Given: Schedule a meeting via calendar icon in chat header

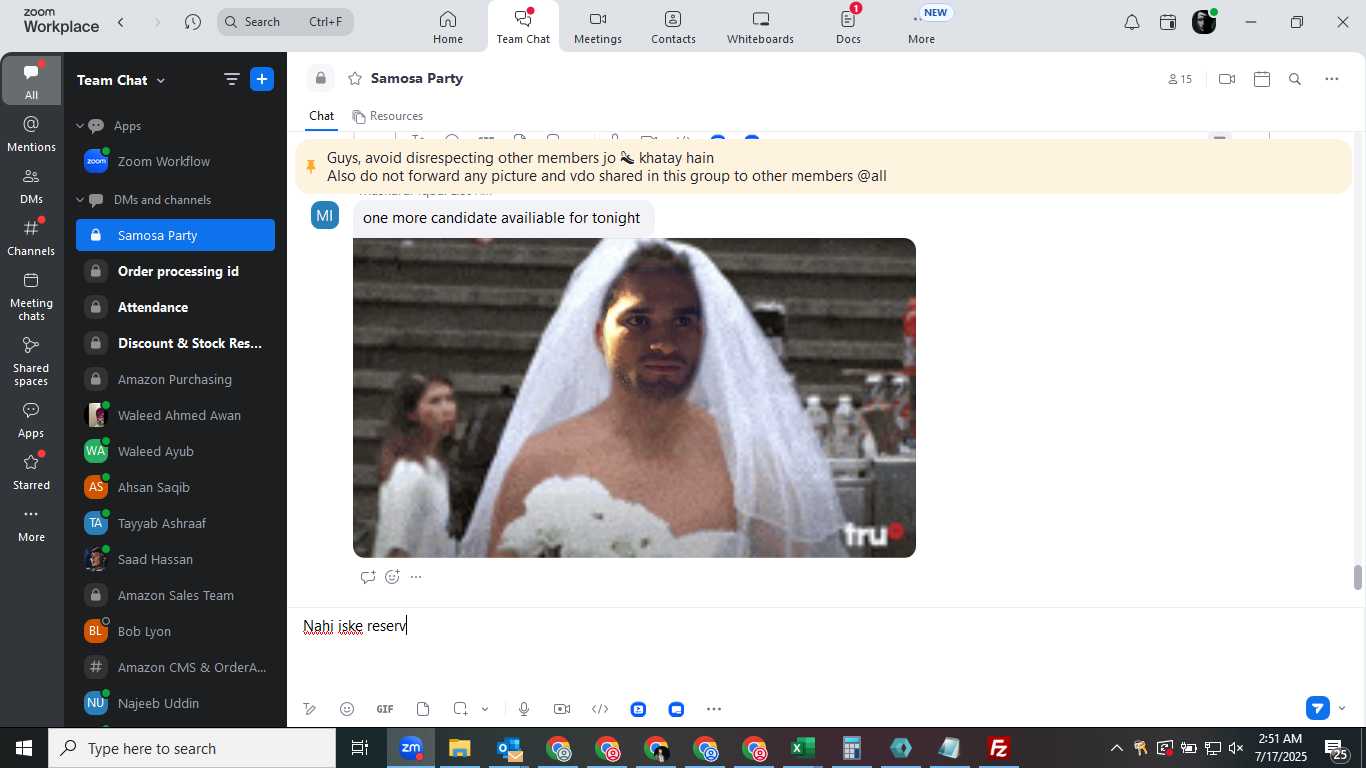Looking at the screenshot, I should (x=1262, y=79).
